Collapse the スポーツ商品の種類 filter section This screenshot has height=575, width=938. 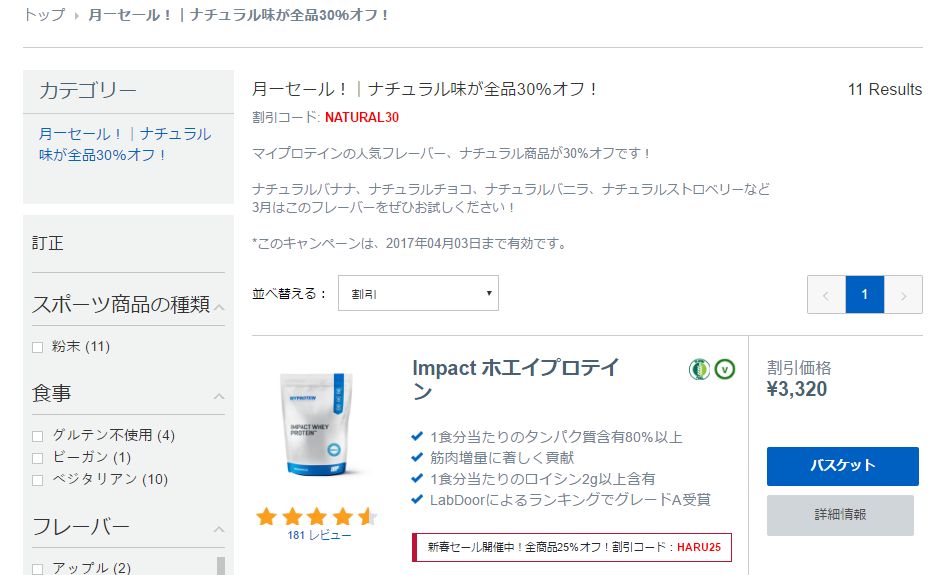click(220, 308)
